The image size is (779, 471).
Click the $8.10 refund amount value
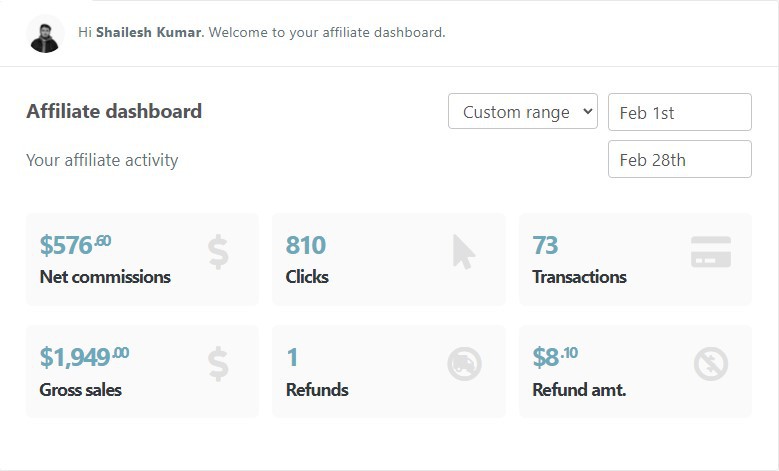[x=555, y=357]
